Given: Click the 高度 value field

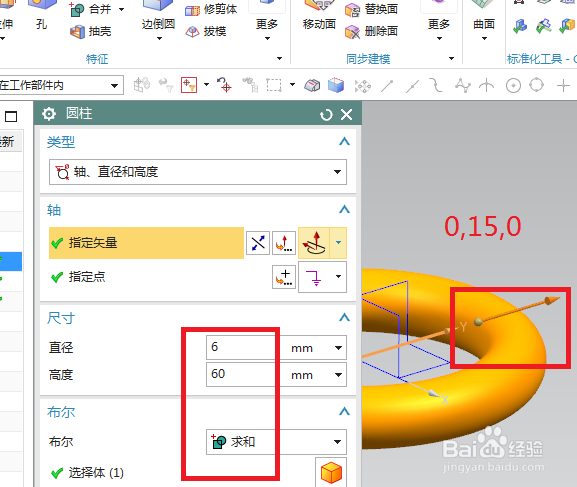Looking at the screenshot, I should (243, 374).
